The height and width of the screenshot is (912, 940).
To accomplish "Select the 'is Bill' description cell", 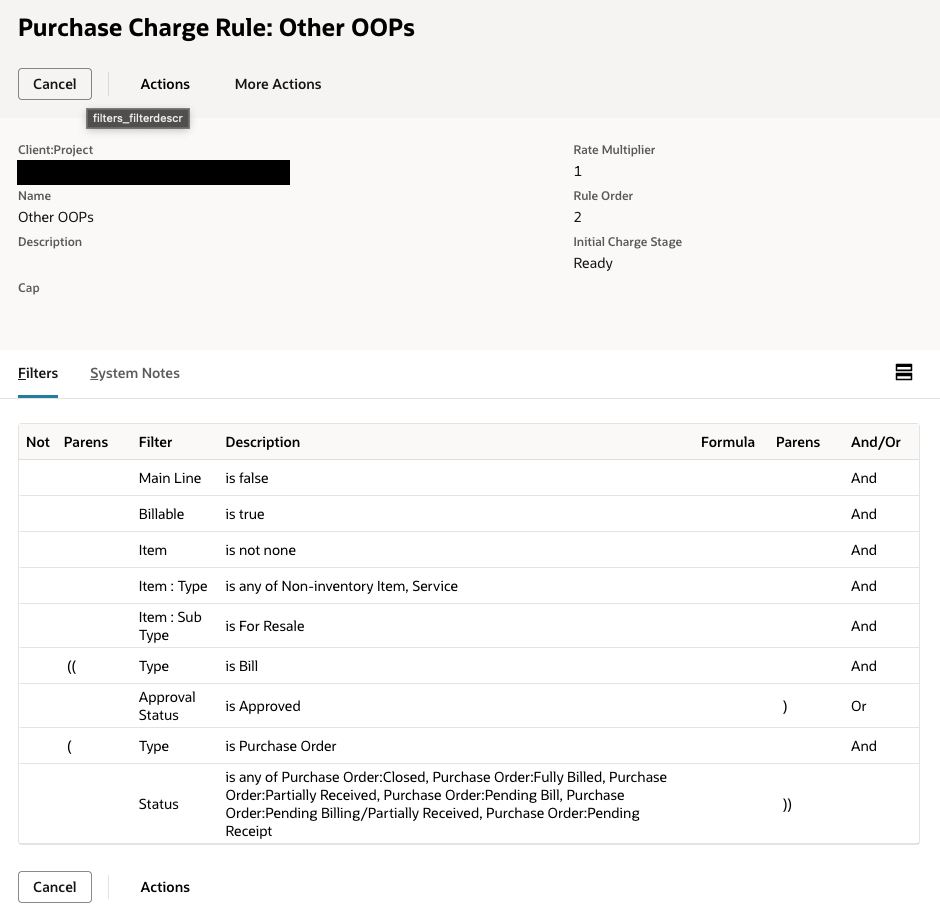I will tap(242, 666).
